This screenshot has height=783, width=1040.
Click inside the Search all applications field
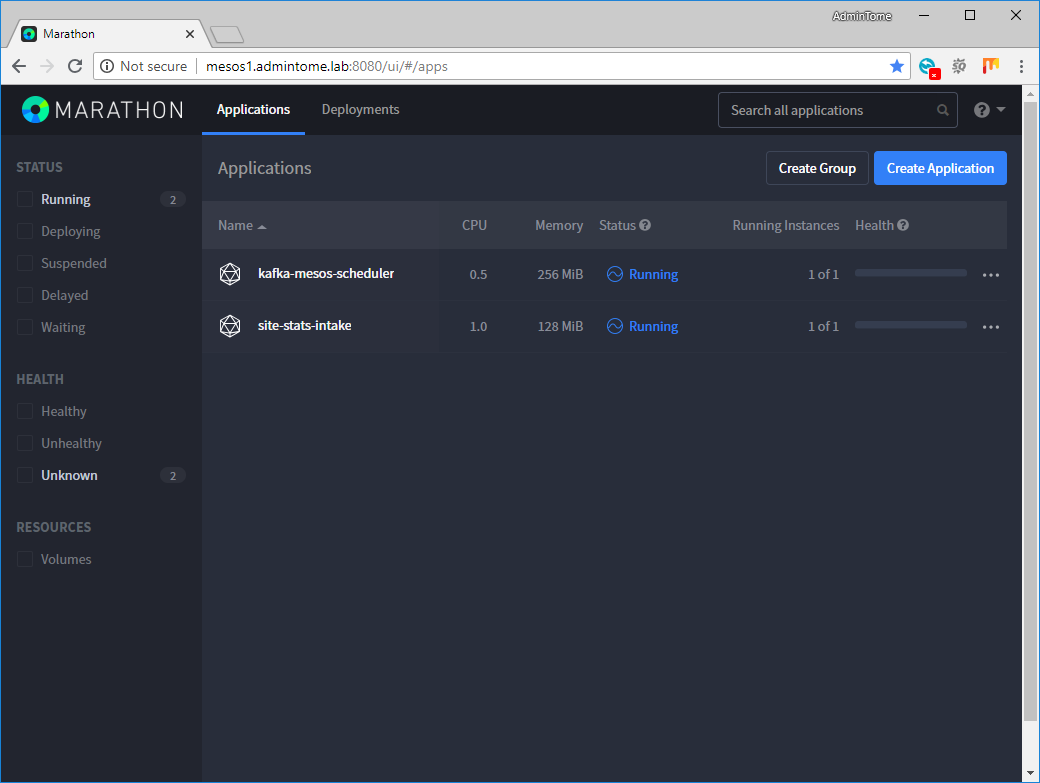[x=820, y=110]
